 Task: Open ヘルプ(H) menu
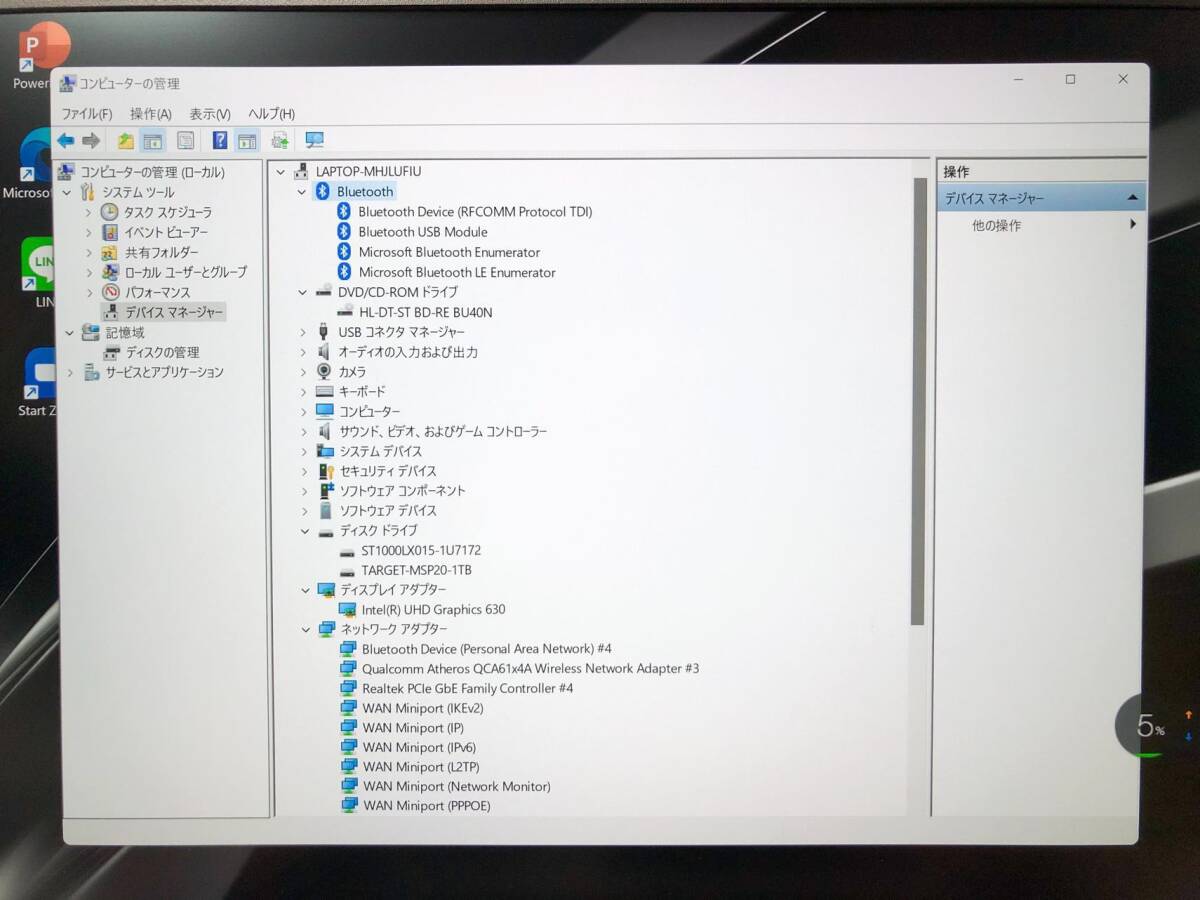272,114
